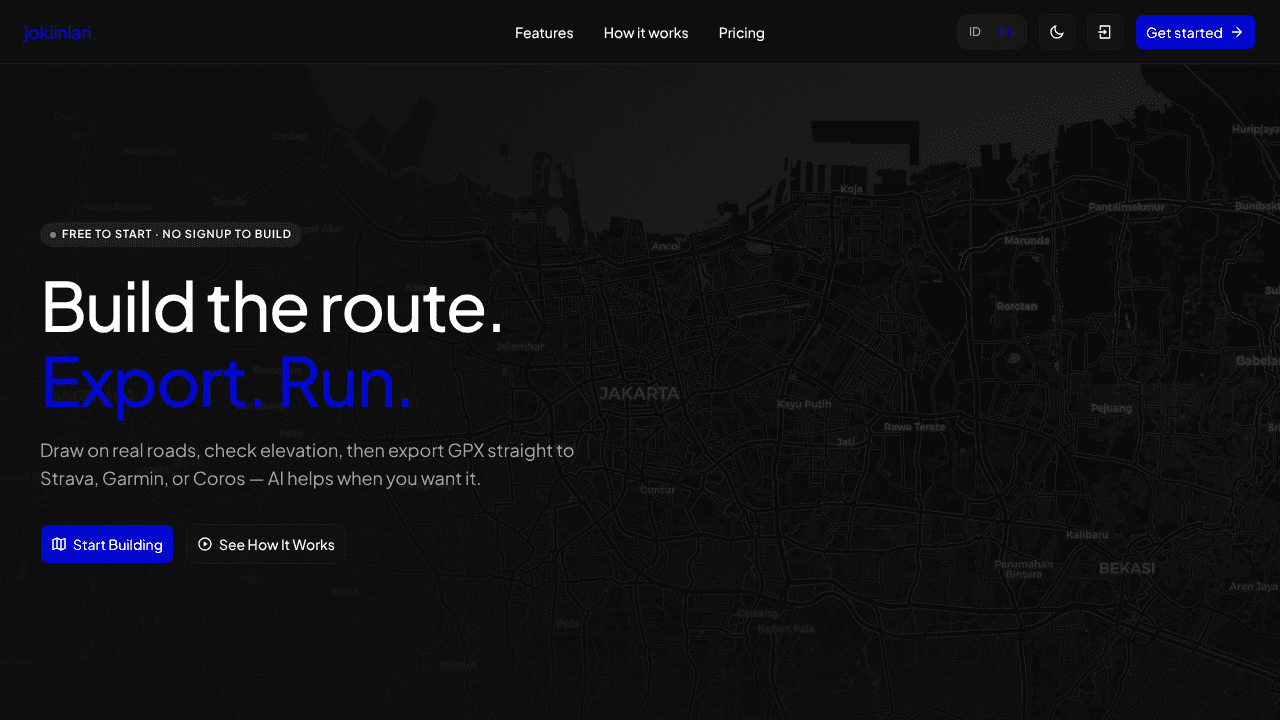Click the "Build the route." headline
The height and width of the screenshot is (720, 1280).
coord(272,307)
